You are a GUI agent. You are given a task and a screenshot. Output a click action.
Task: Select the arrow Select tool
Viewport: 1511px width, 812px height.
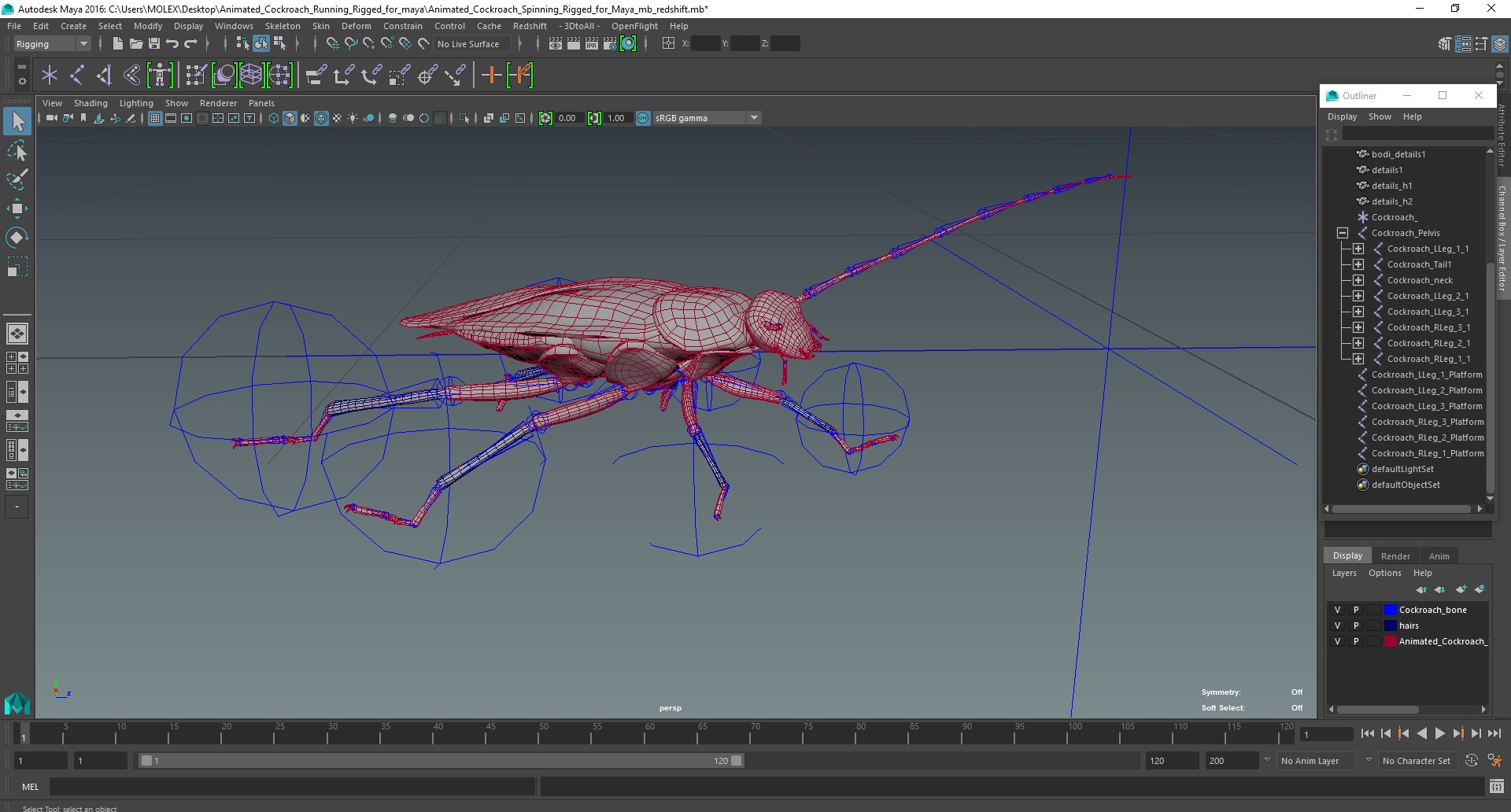click(17, 121)
